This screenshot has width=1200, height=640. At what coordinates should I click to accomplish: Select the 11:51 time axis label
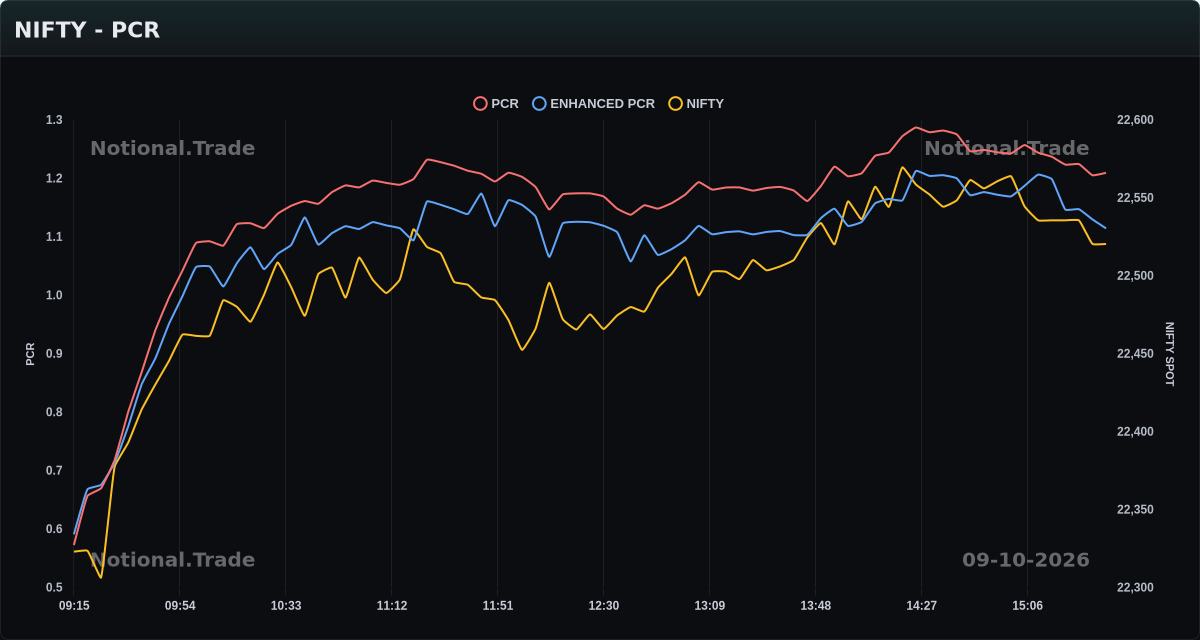tap(498, 606)
